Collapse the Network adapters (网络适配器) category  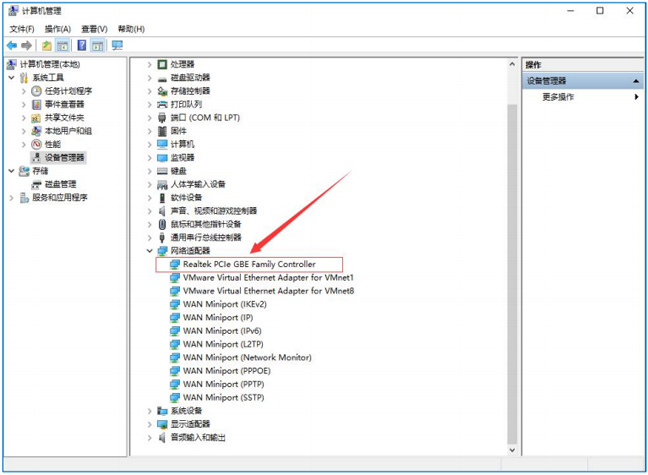(x=150, y=251)
